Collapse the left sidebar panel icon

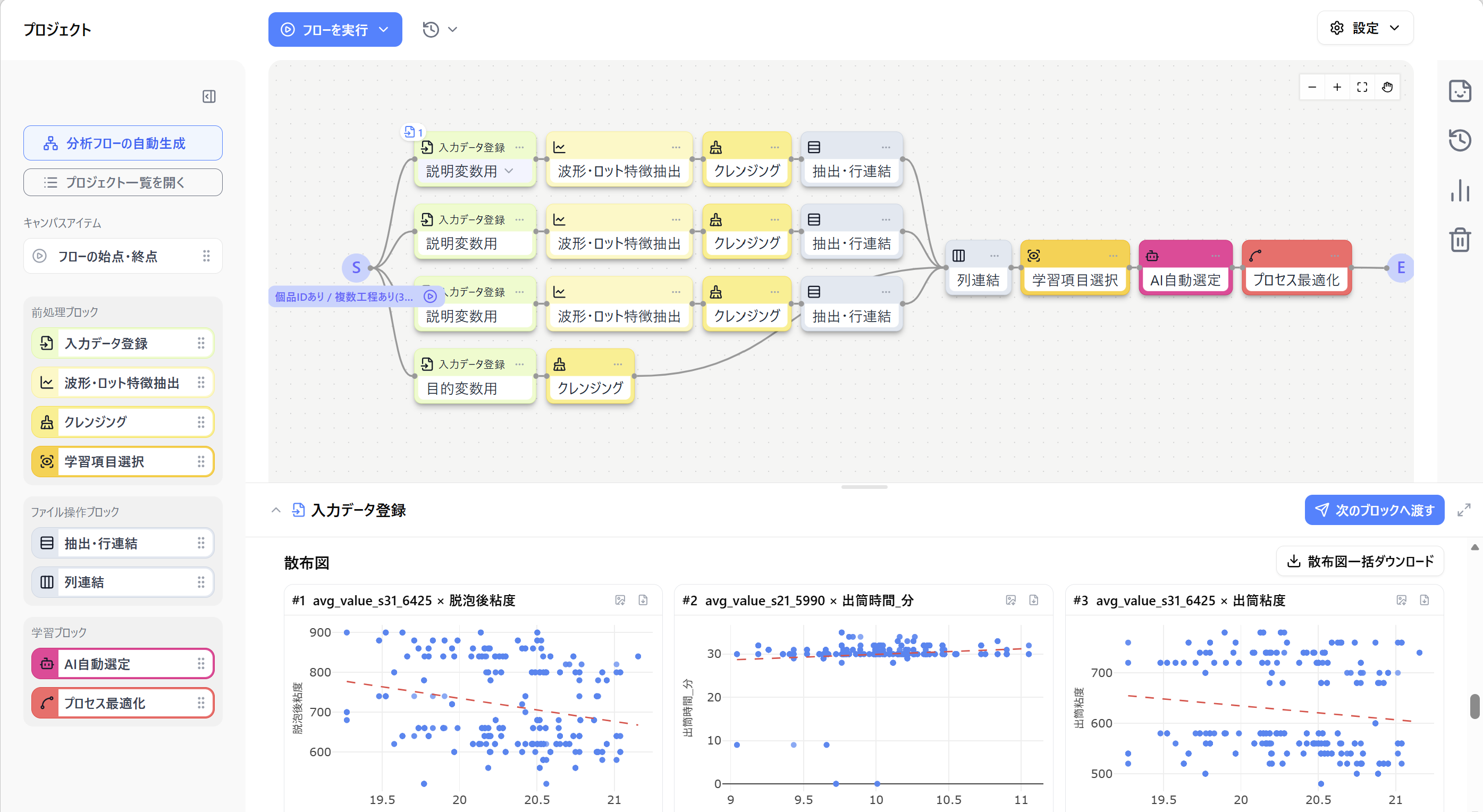click(209, 96)
